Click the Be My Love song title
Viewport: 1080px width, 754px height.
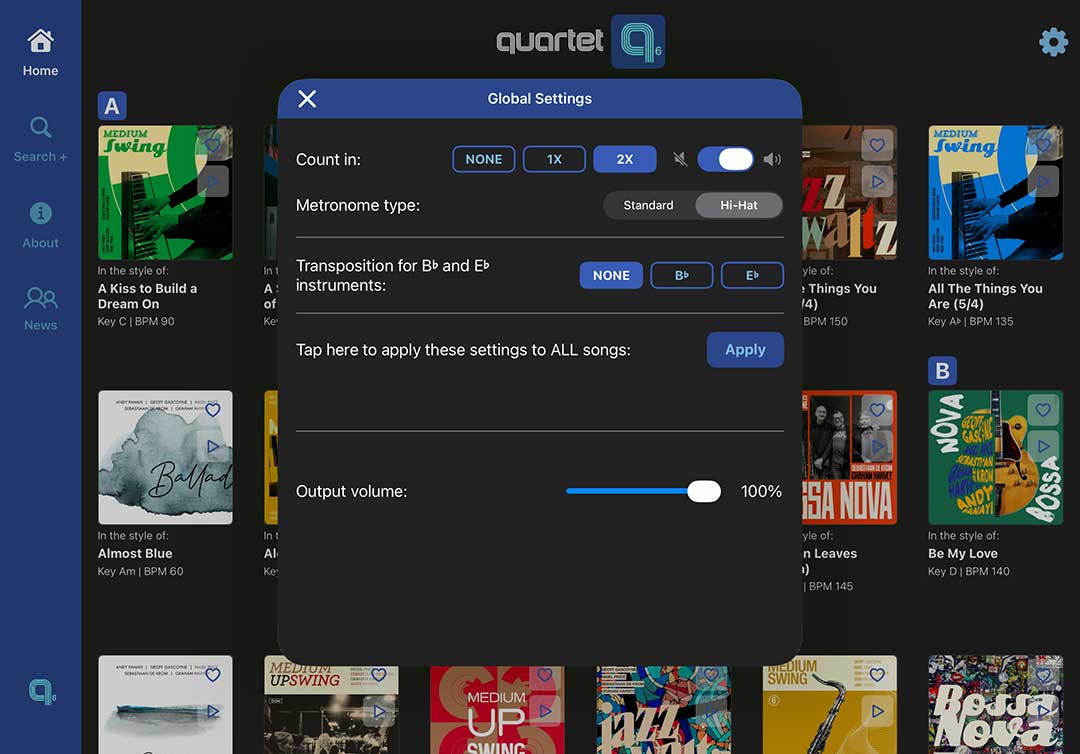962,554
